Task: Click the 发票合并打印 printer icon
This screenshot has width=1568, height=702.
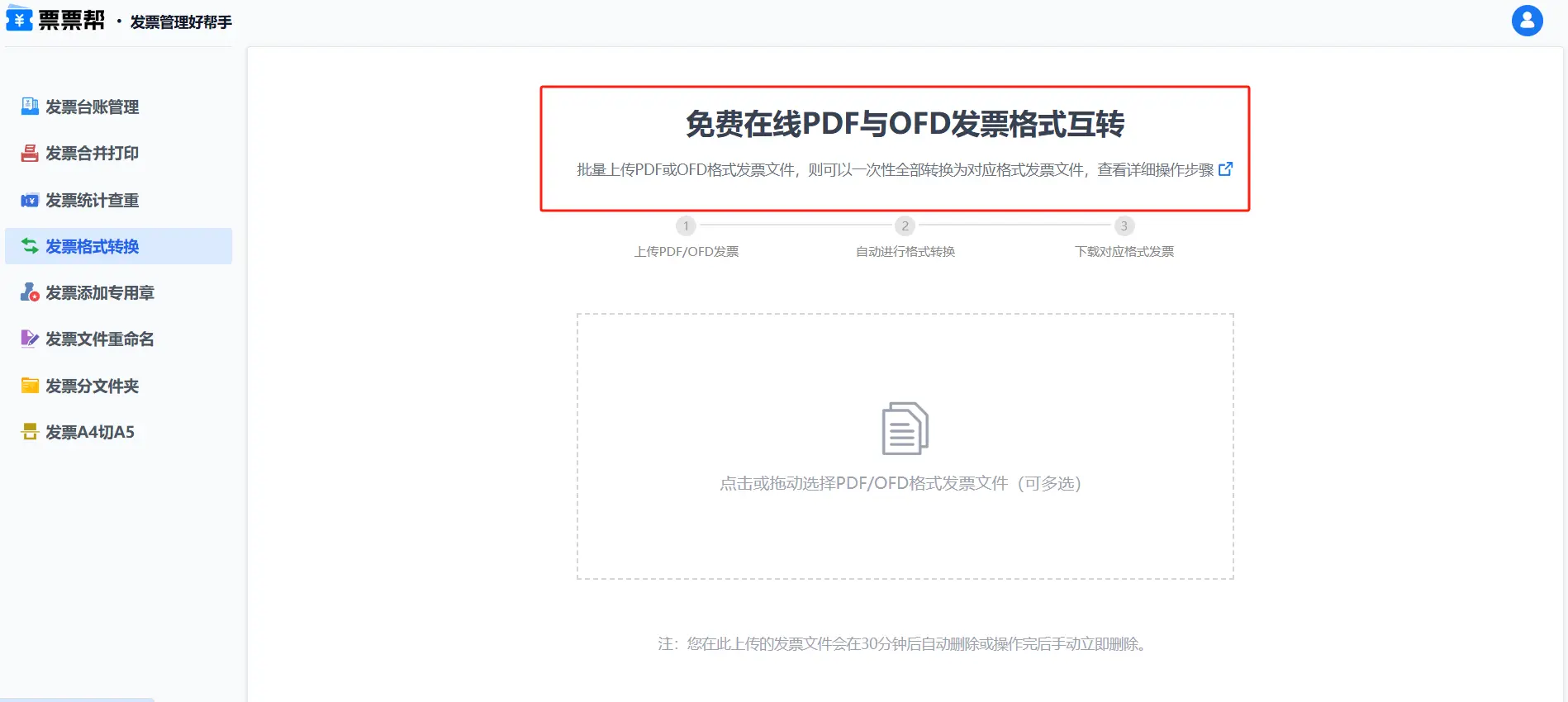Action: tap(30, 153)
